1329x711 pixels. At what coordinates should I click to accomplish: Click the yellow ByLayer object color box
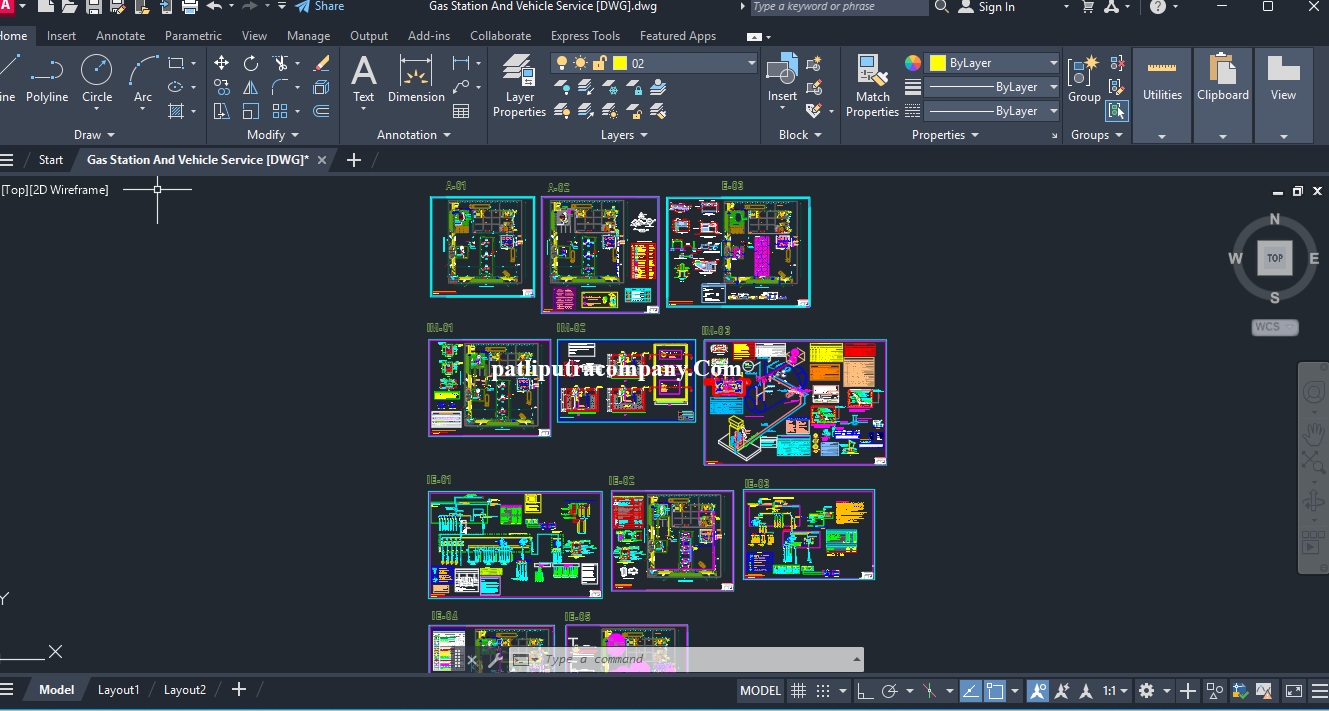(x=937, y=63)
